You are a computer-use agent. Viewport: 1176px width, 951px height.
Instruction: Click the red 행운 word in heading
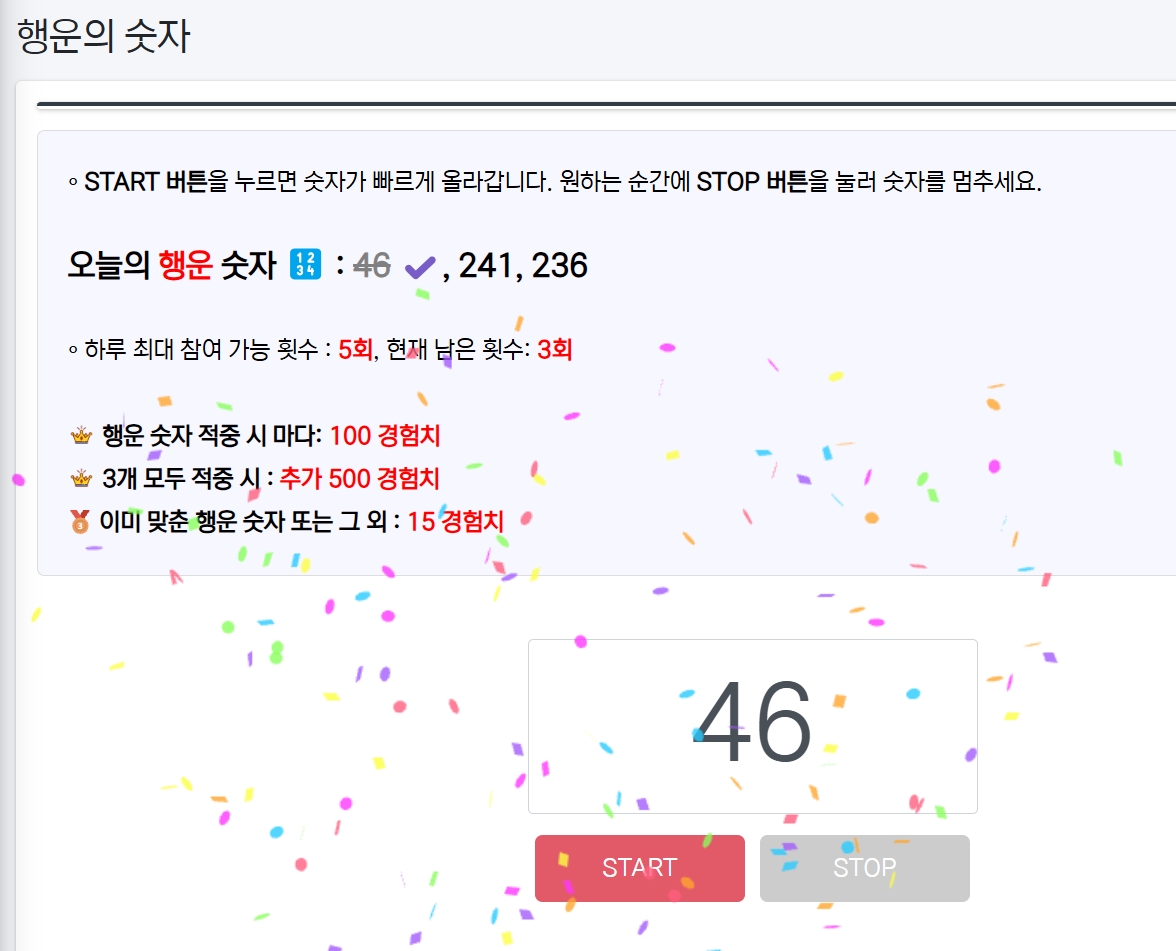(185, 266)
